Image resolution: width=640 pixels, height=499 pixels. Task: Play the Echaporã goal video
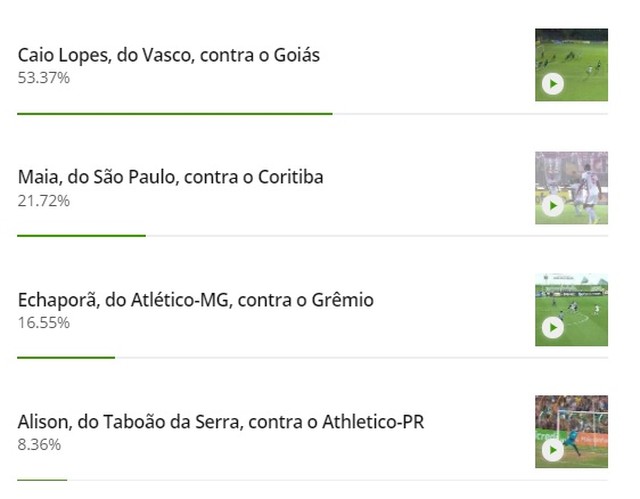pos(552,328)
